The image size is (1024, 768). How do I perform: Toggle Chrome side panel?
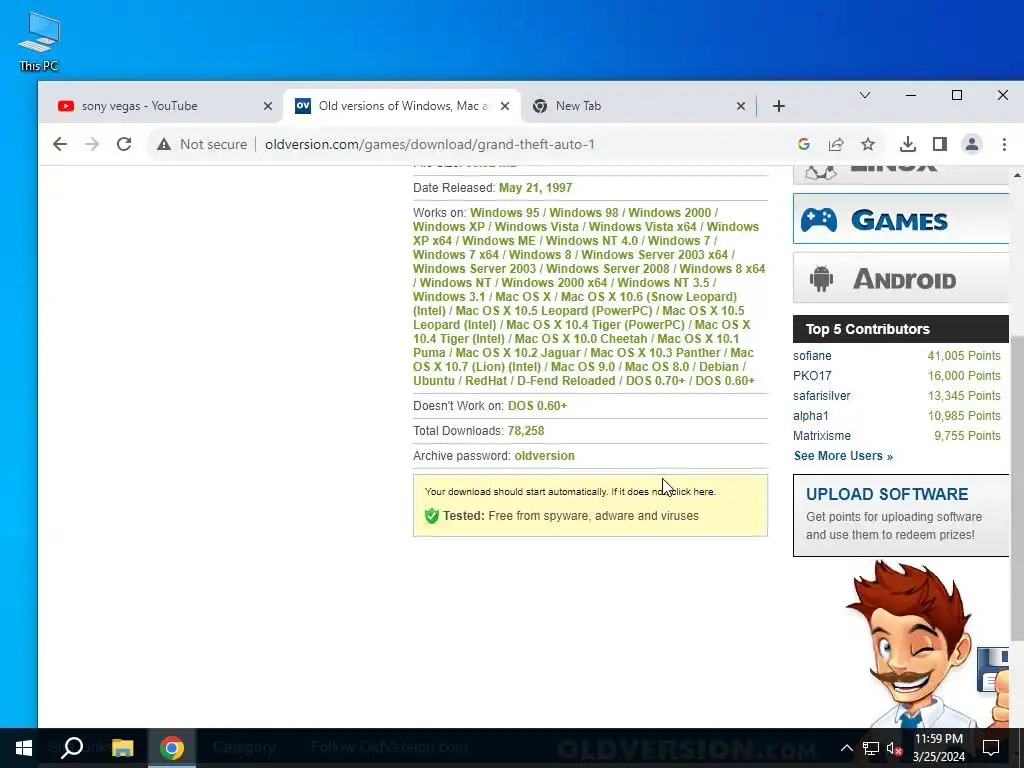(940, 144)
